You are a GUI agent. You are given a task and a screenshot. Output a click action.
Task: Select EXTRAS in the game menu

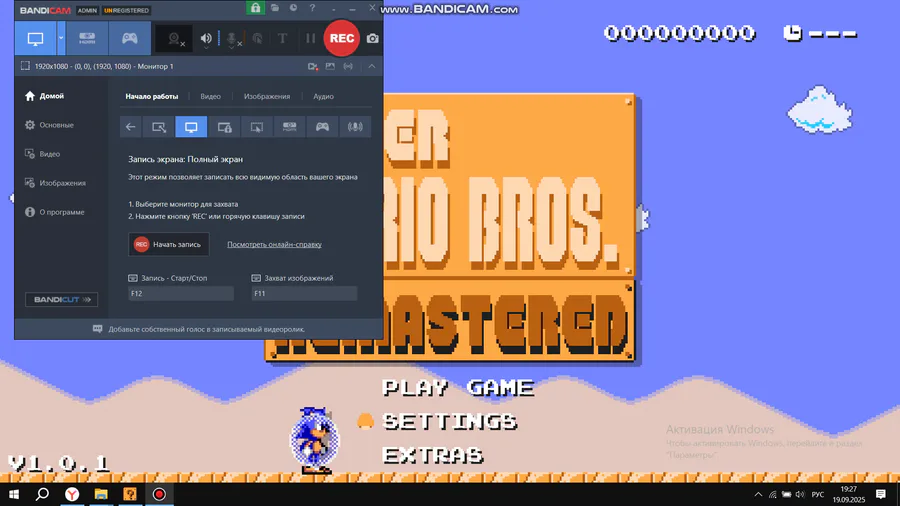click(433, 456)
